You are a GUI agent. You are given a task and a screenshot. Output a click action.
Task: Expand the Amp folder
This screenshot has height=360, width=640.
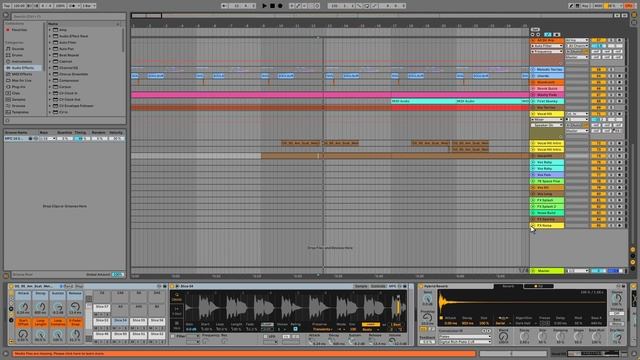tap(50, 30)
